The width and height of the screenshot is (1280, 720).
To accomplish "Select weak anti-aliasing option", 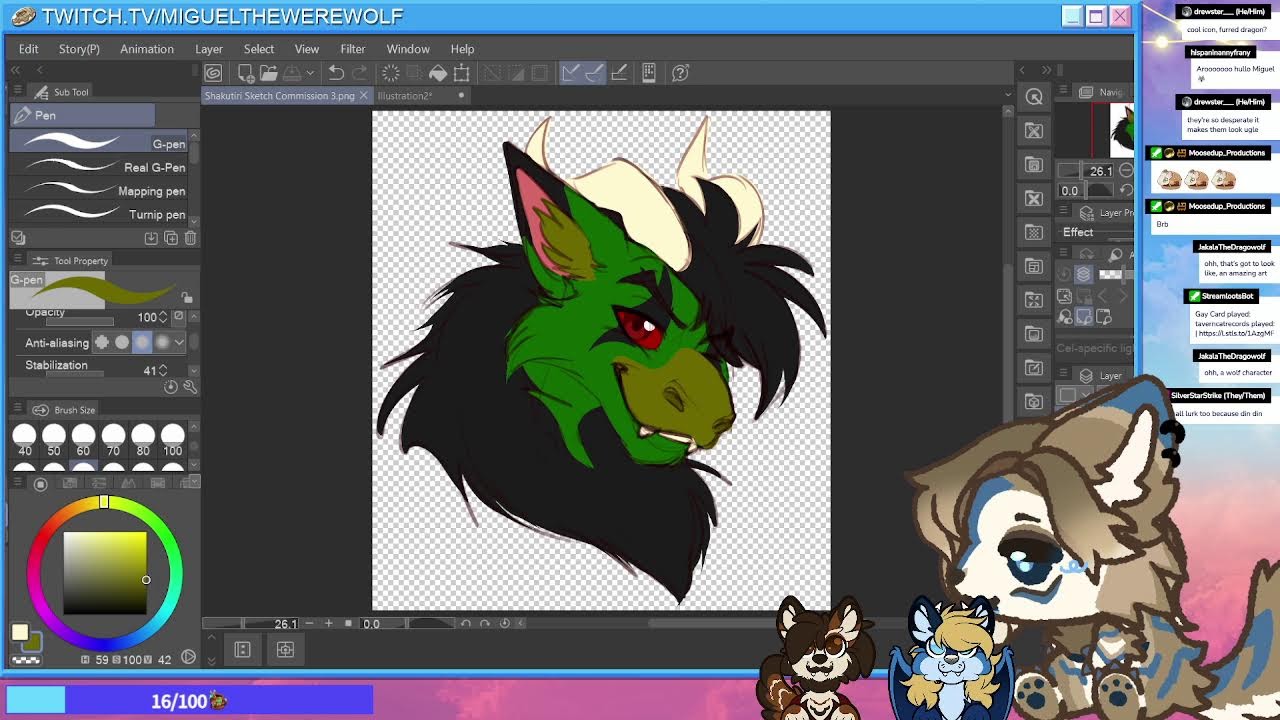I will click(x=122, y=342).
